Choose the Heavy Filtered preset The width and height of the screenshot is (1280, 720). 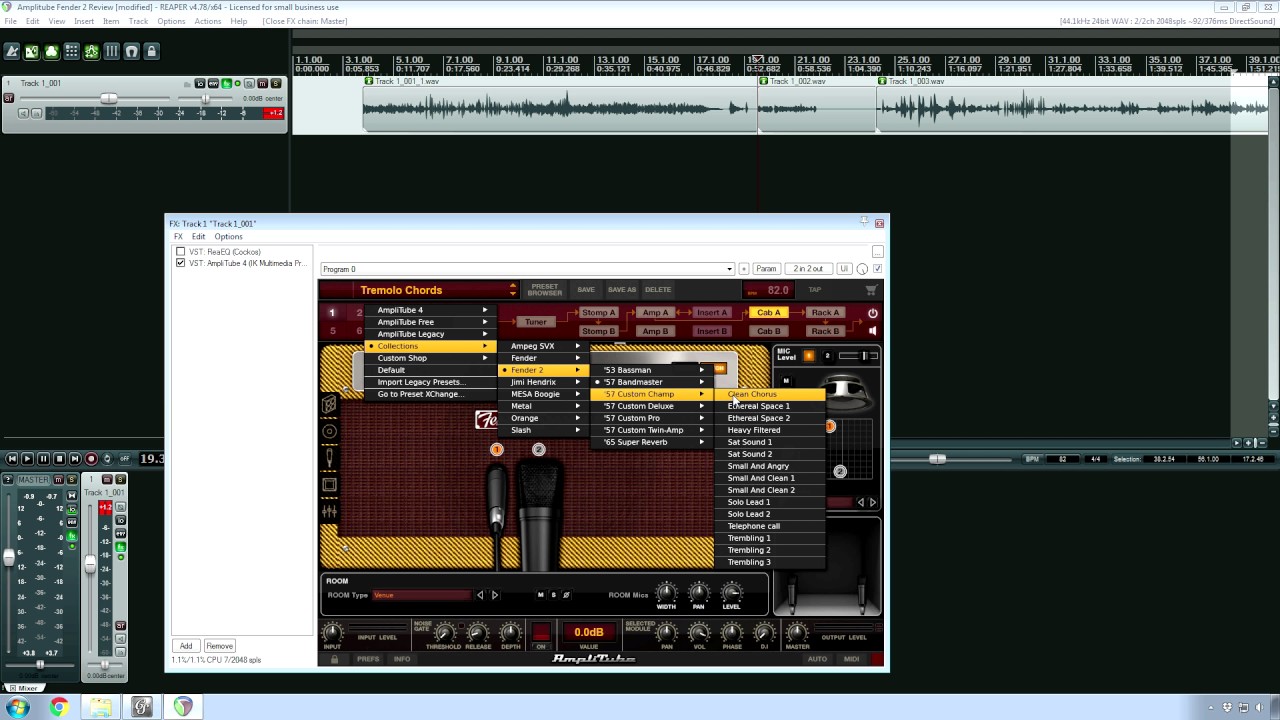pyautogui.click(x=769, y=430)
